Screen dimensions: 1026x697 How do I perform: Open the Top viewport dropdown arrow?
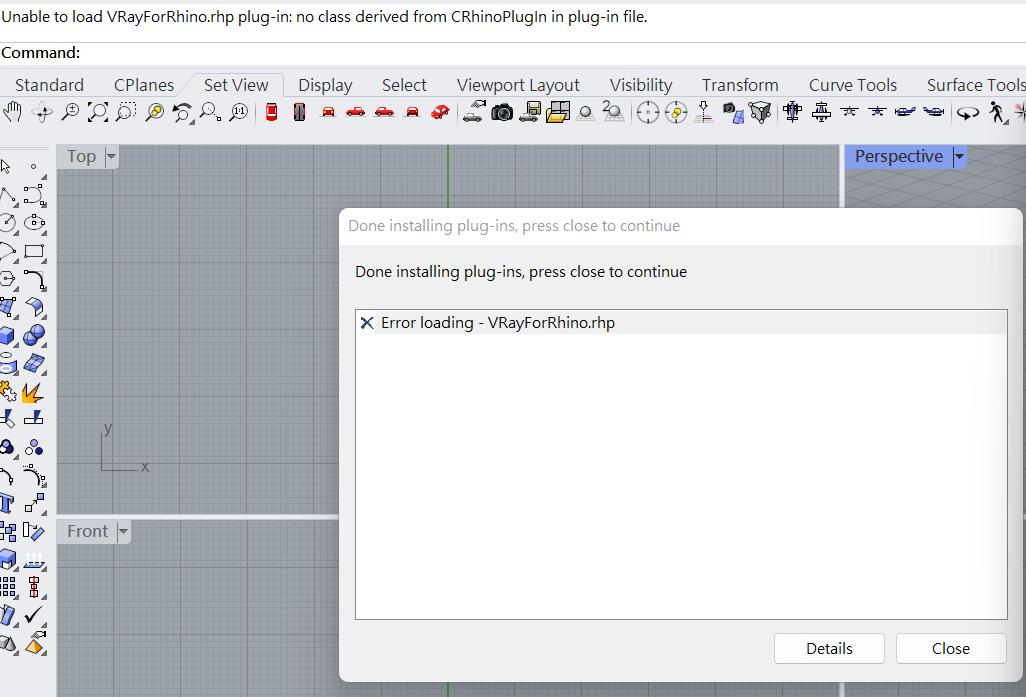(111, 156)
